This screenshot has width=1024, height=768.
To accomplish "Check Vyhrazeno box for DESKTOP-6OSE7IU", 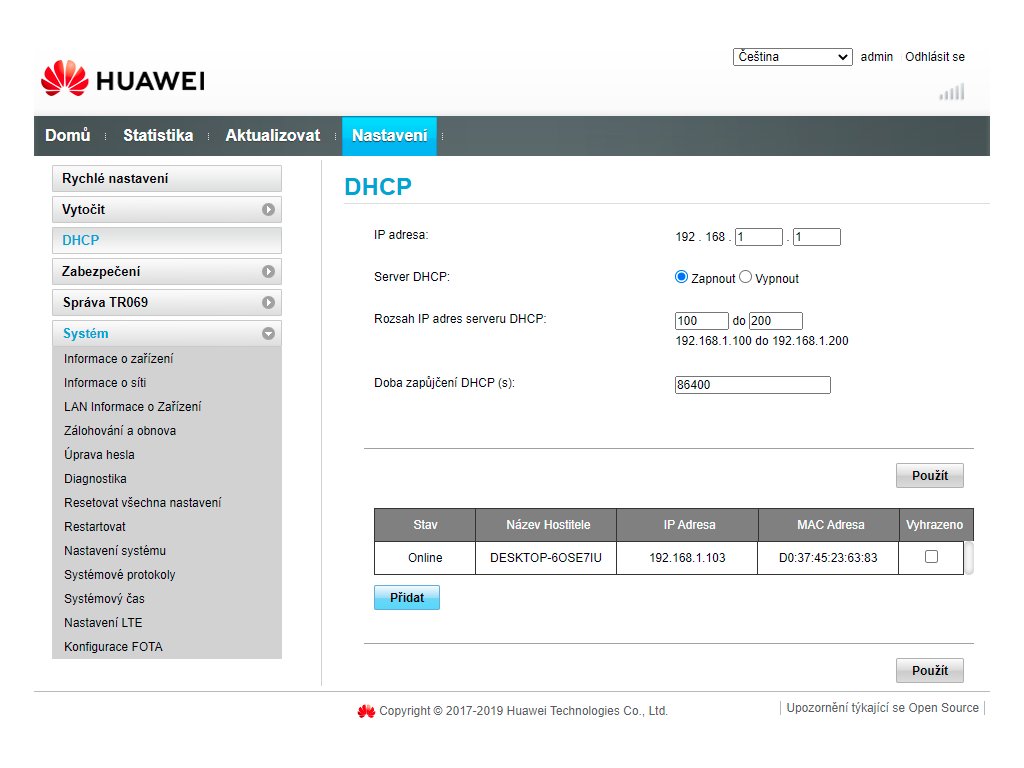I will (x=931, y=557).
